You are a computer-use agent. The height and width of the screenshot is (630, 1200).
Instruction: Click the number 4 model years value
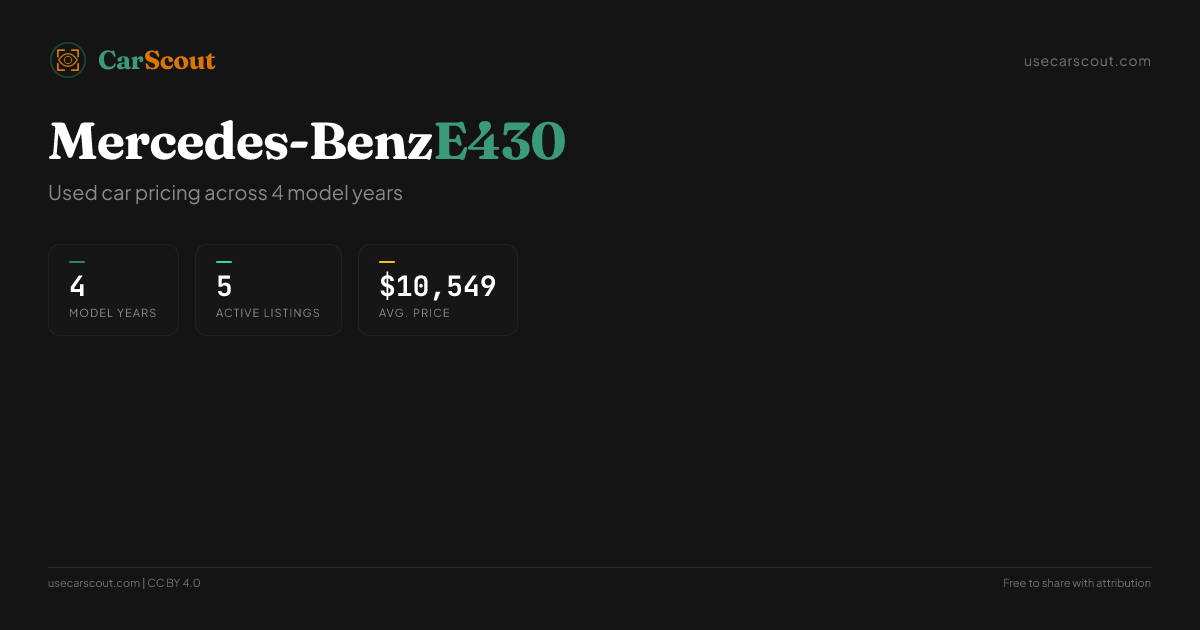(77, 287)
